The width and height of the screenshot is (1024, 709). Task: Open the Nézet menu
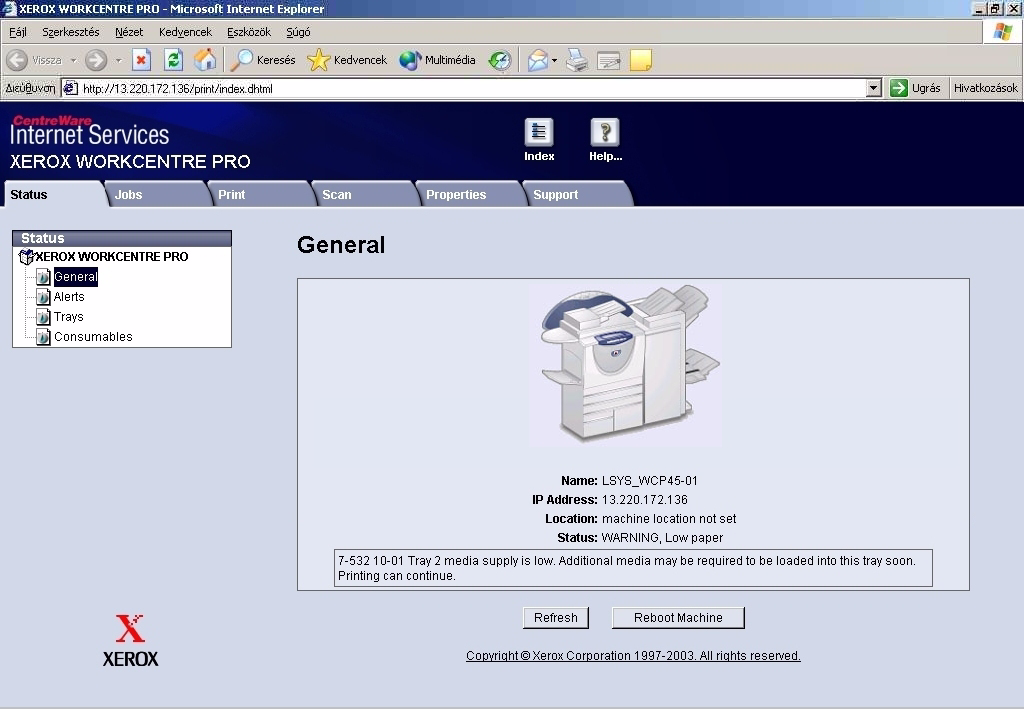[x=129, y=32]
